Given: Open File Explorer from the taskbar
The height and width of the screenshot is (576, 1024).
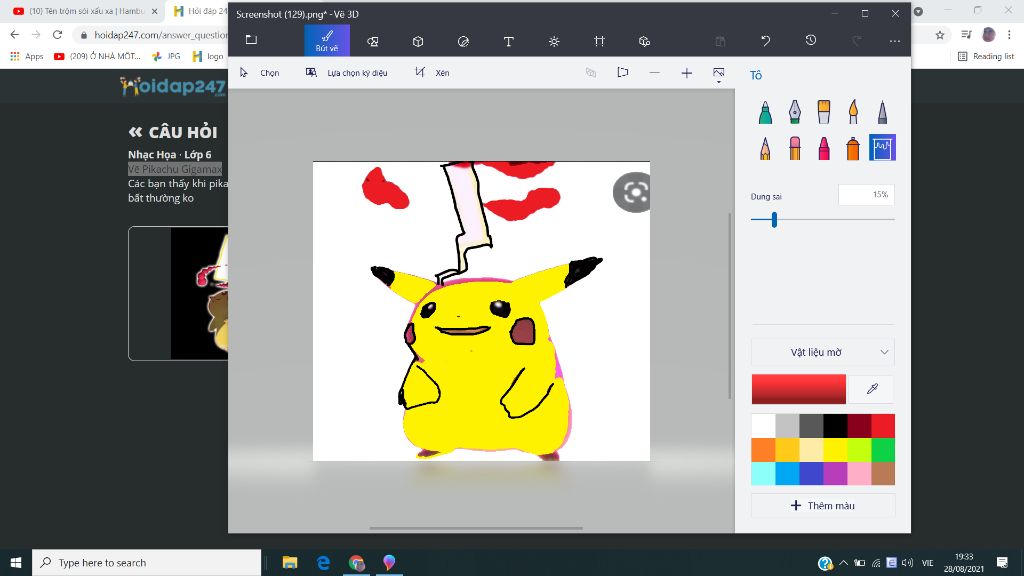Looking at the screenshot, I should 290,562.
